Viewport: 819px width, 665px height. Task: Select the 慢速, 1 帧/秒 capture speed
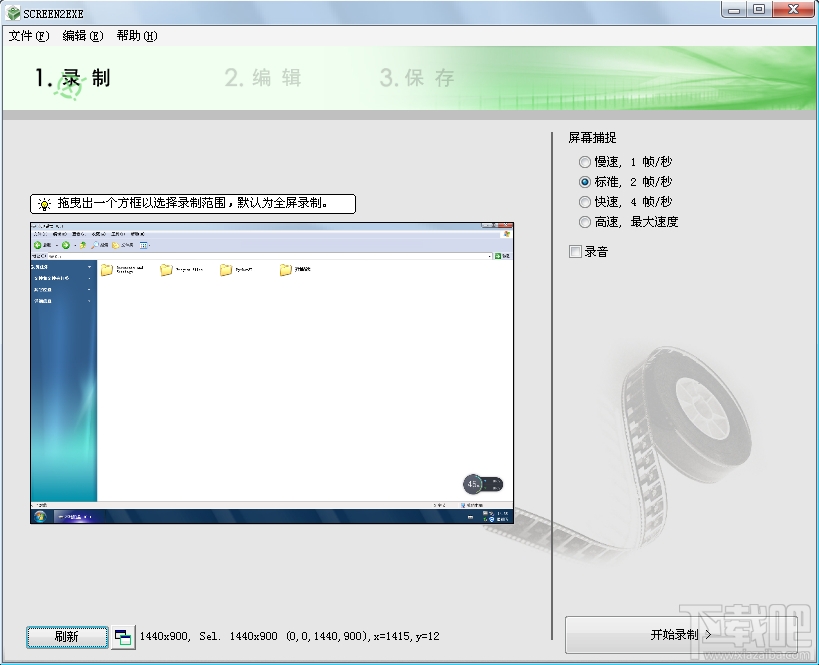pyautogui.click(x=584, y=161)
